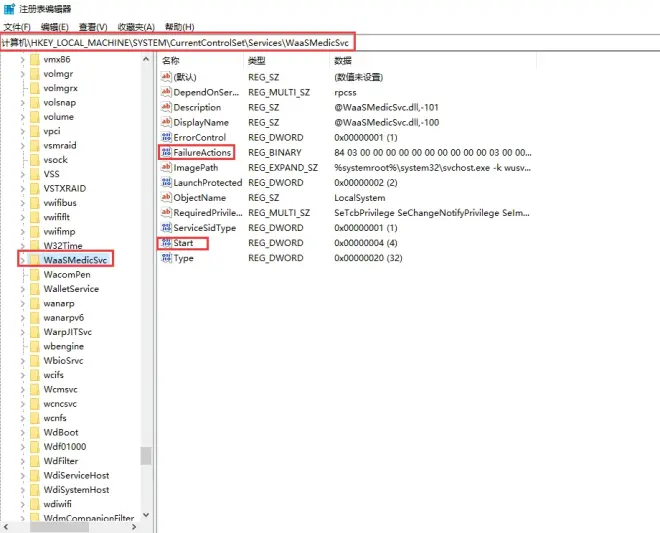Expand the Wdf01000 tree node

(x=22, y=446)
